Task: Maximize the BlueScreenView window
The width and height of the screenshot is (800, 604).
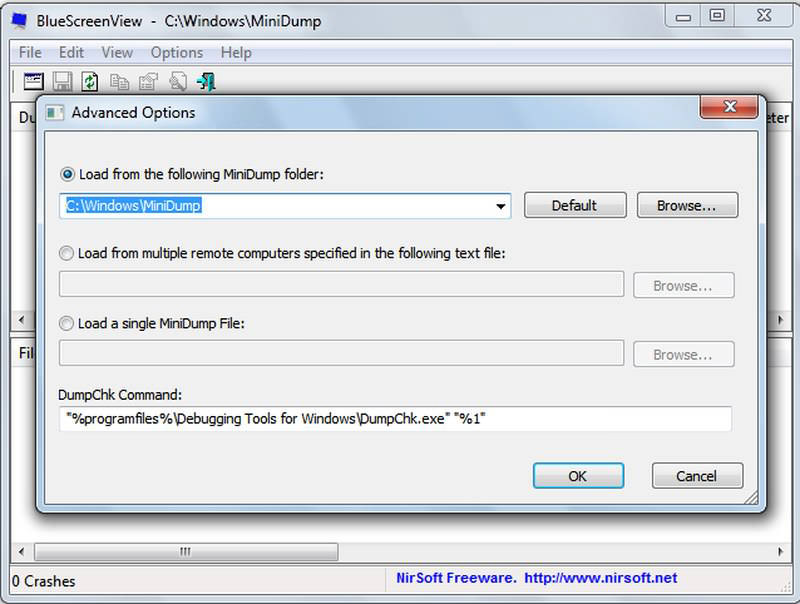Action: click(717, 16)
